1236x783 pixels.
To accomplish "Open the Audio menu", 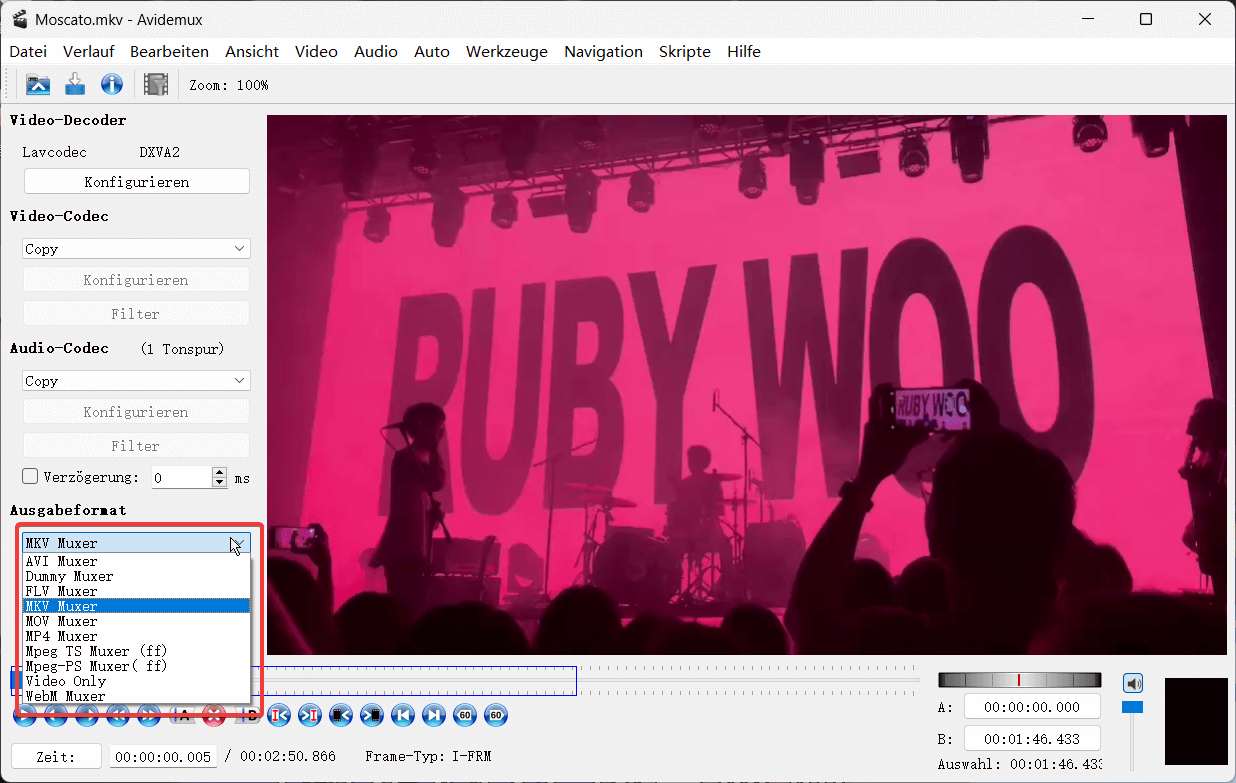I will 376,51.
